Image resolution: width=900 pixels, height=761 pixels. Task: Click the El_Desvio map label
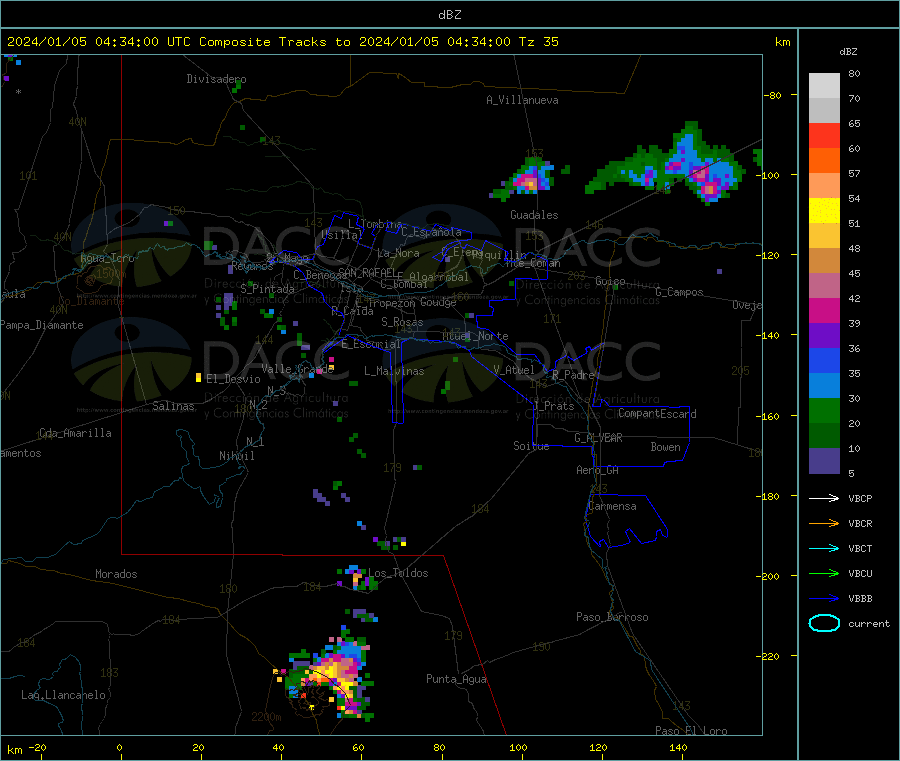[x=233, y=379]
